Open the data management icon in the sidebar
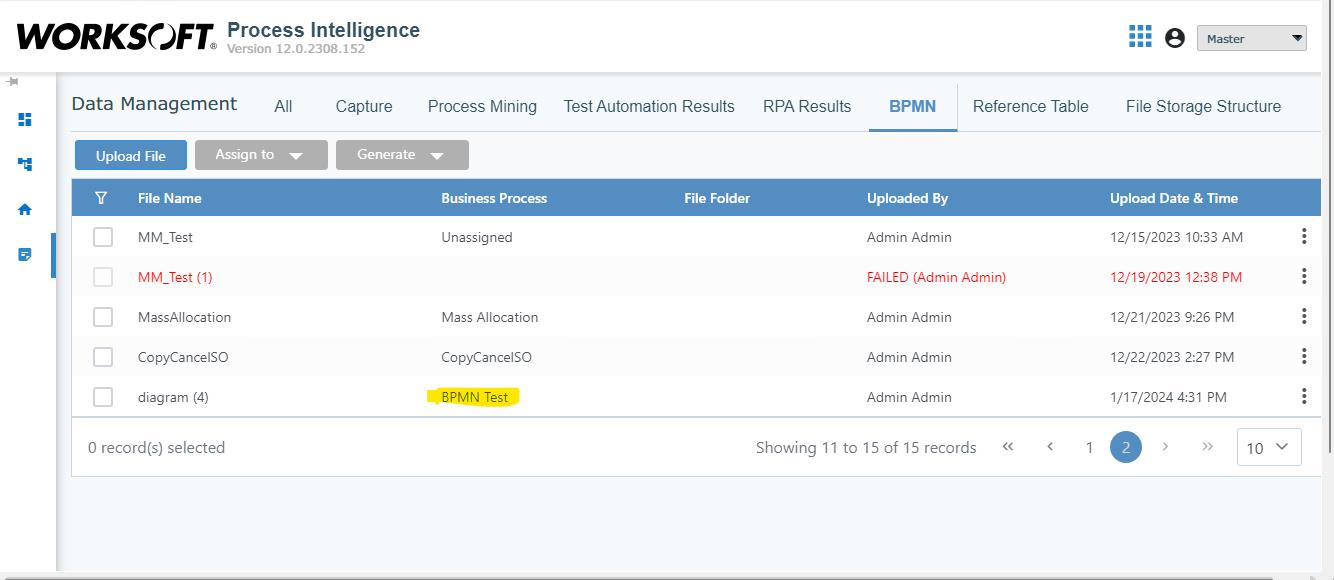 tap(23, 254)
